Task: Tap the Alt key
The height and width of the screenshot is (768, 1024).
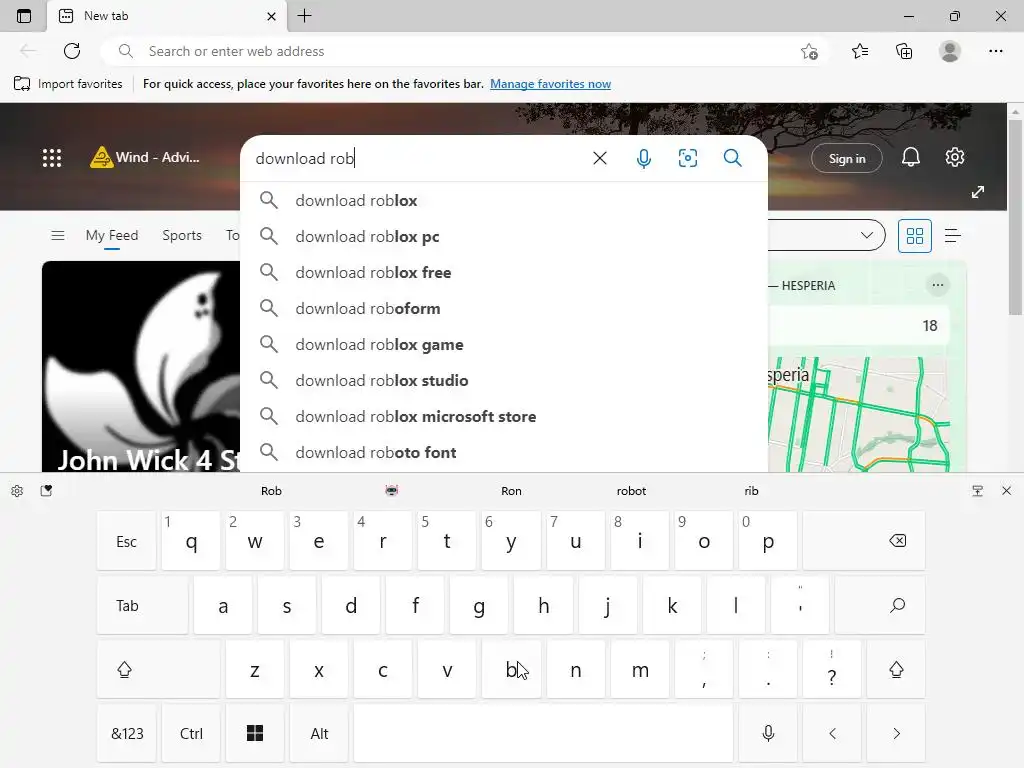Action: pyautogui.click(x=319, y=733)
